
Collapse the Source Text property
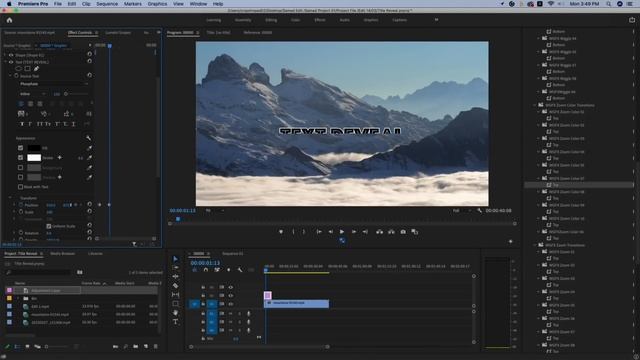11,76
